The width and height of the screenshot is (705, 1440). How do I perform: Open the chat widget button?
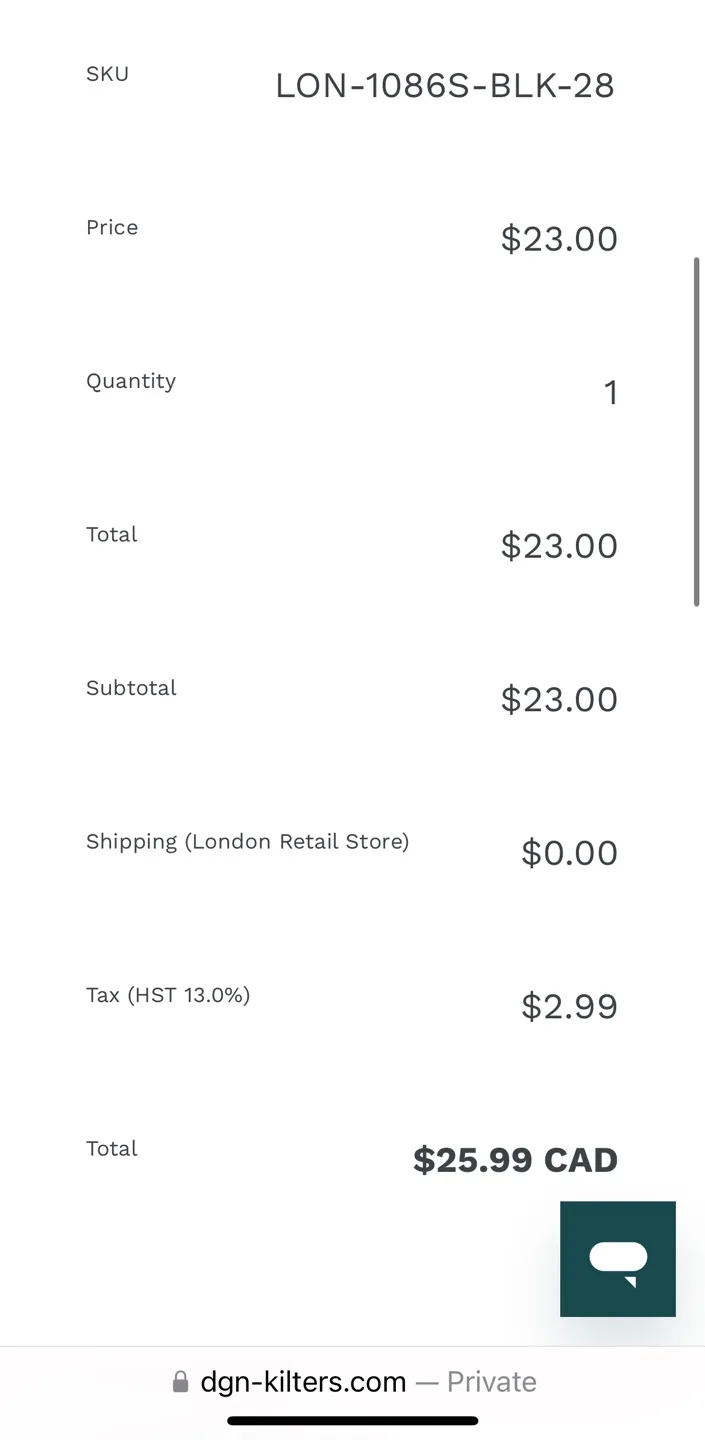pyautogui.click(x=617, y=1258)
